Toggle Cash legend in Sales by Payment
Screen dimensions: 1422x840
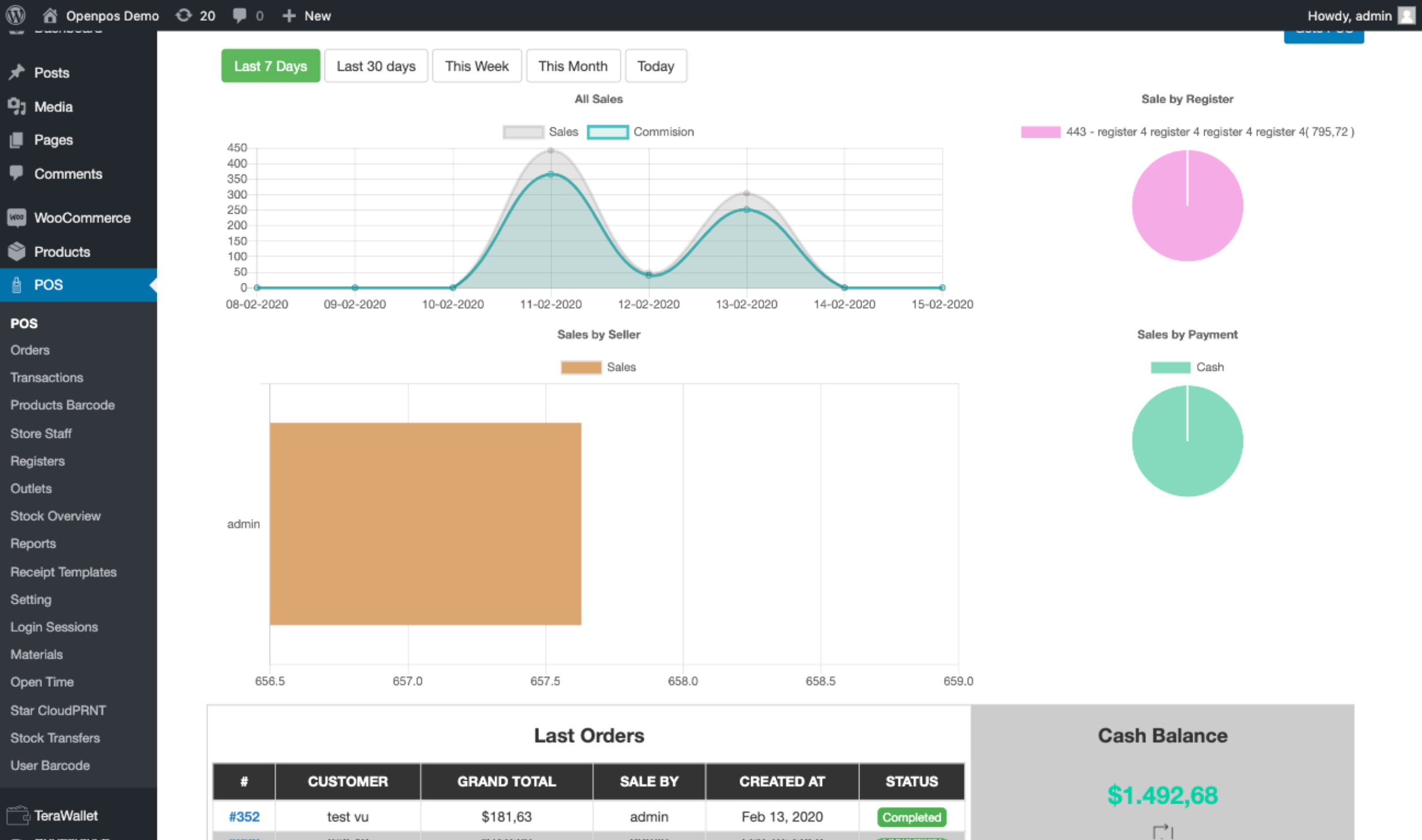pyautogui.click(x=1170, y=368)
